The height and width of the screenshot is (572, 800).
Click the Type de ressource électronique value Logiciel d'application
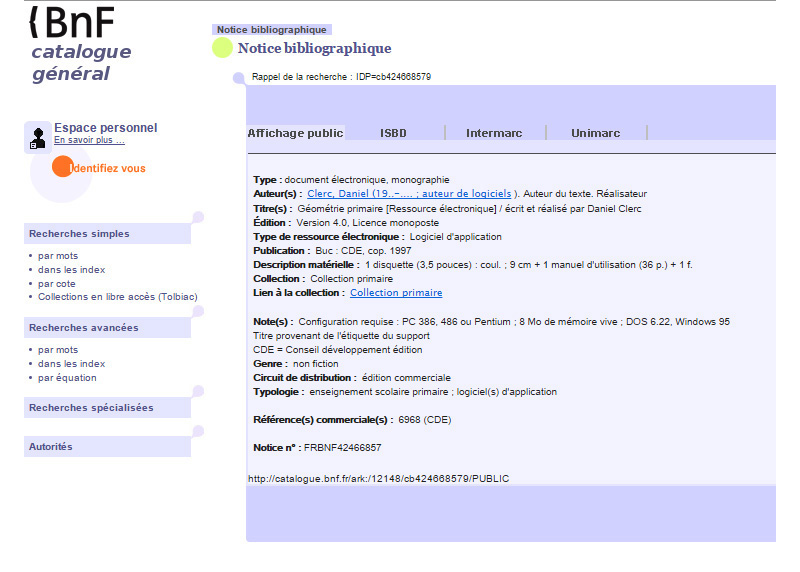click(x=456, y=237)
